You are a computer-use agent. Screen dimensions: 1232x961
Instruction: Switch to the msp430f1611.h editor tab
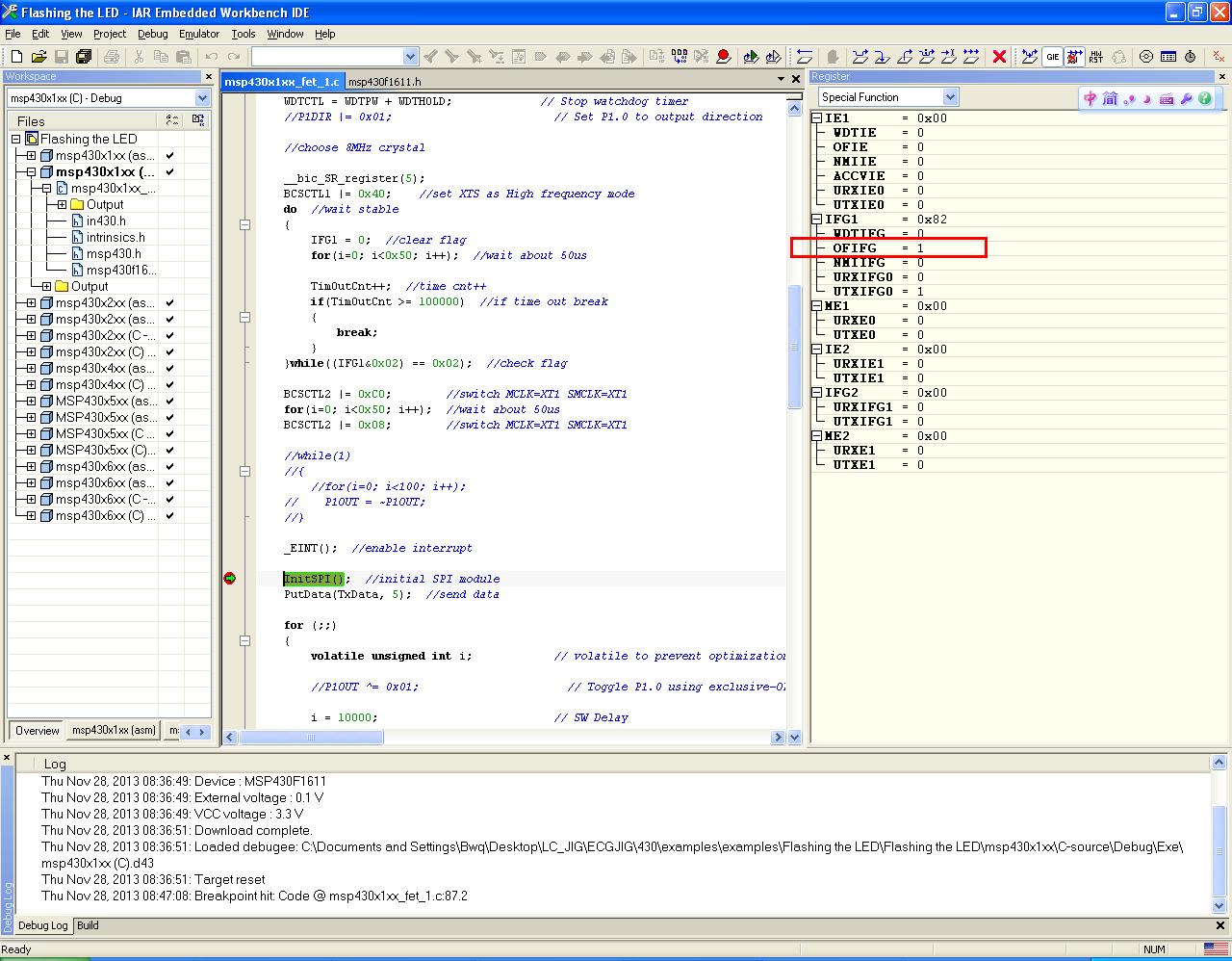pos(384,82)
